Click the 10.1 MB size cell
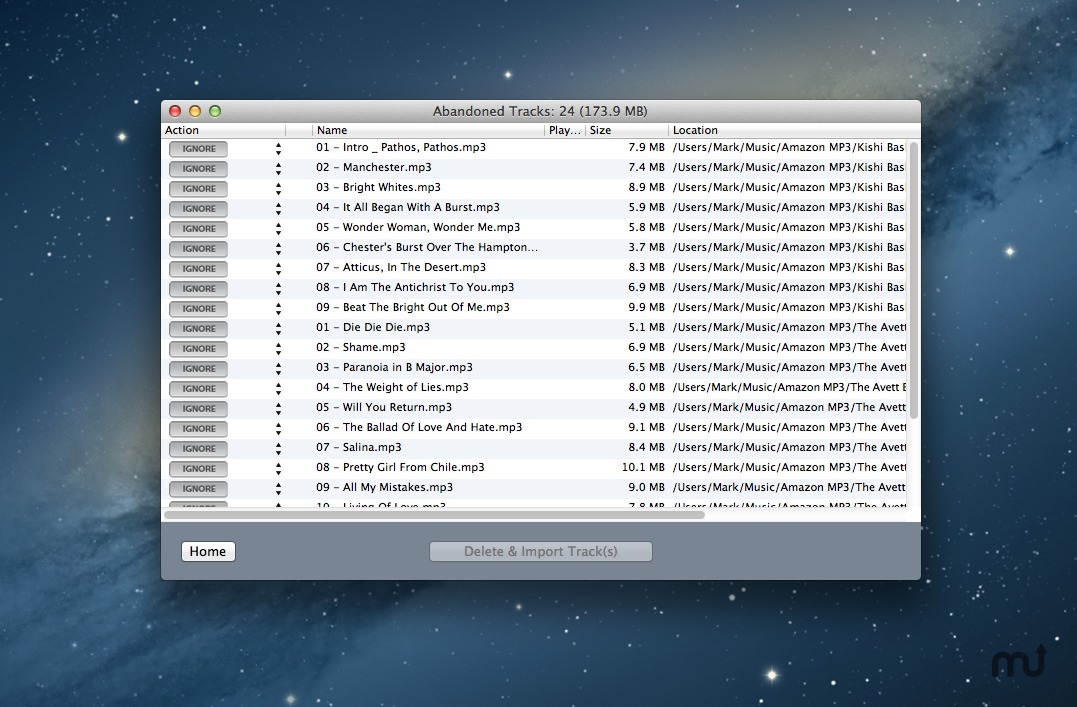This screenshot has height=707, width=1077. click(x=643, y=468)
